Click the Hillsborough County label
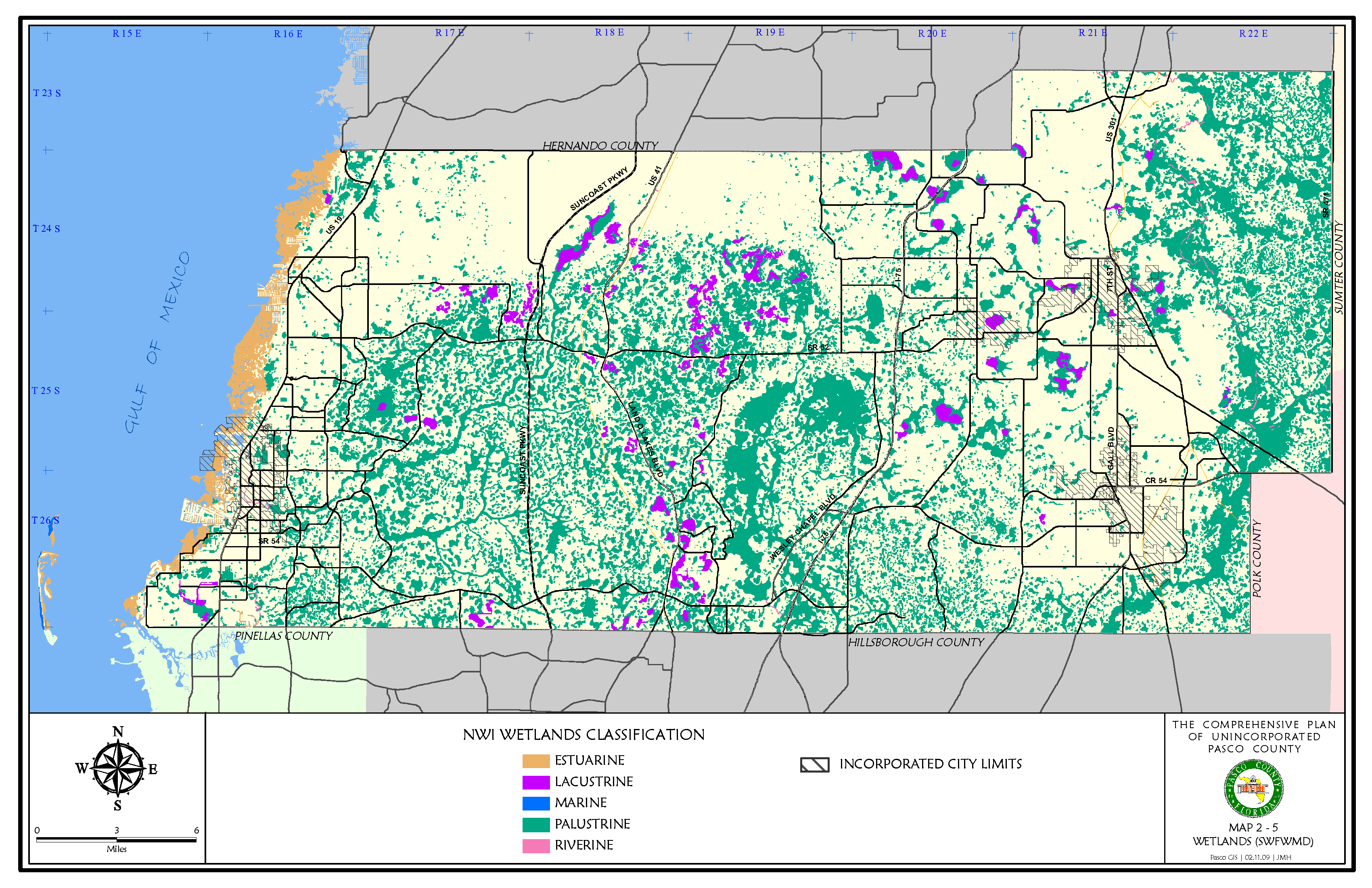This screenshot has height=888, width=1372. (x=916, y=642)
